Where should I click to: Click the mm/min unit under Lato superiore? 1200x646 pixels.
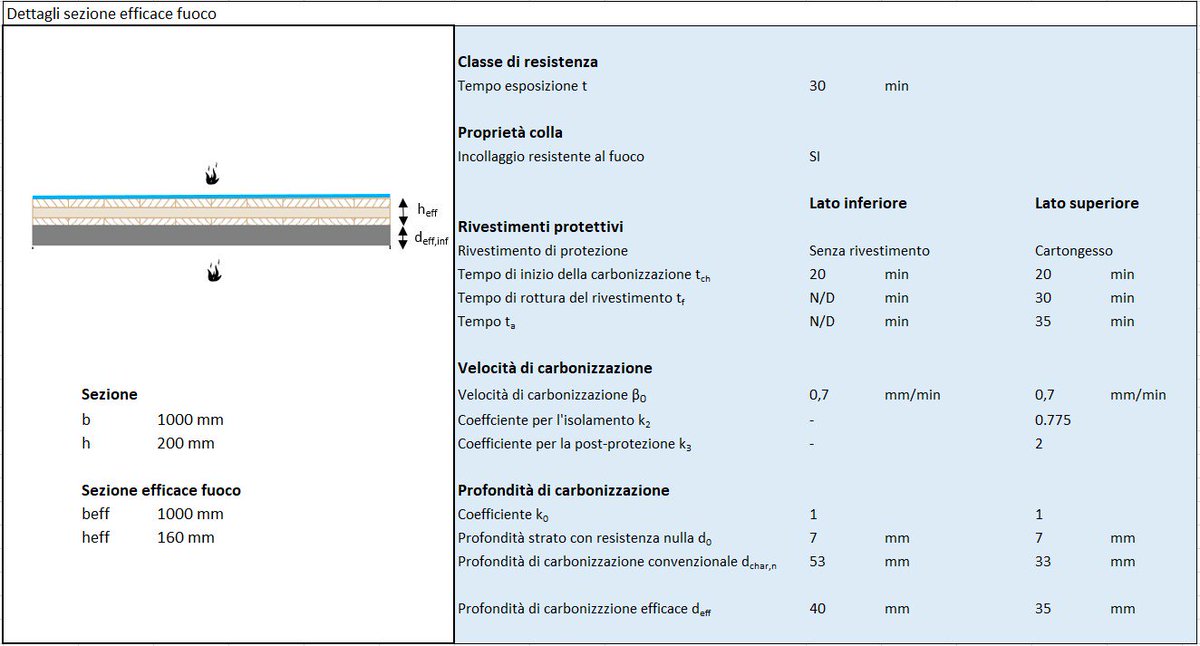tap(1138, 395)
